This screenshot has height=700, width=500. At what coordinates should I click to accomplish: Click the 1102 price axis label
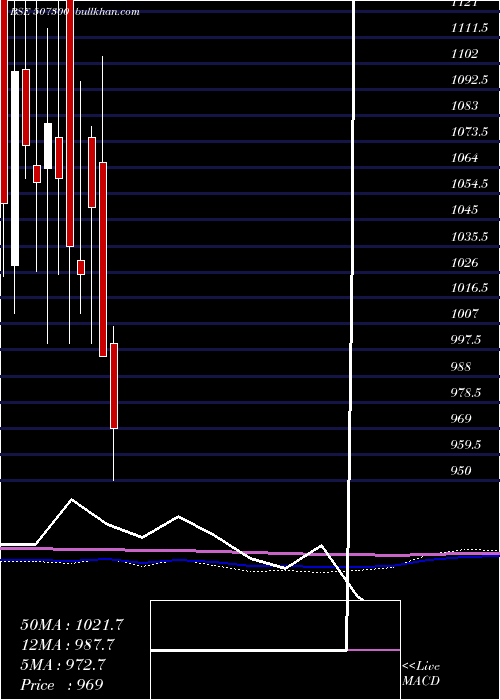point(465,54)
